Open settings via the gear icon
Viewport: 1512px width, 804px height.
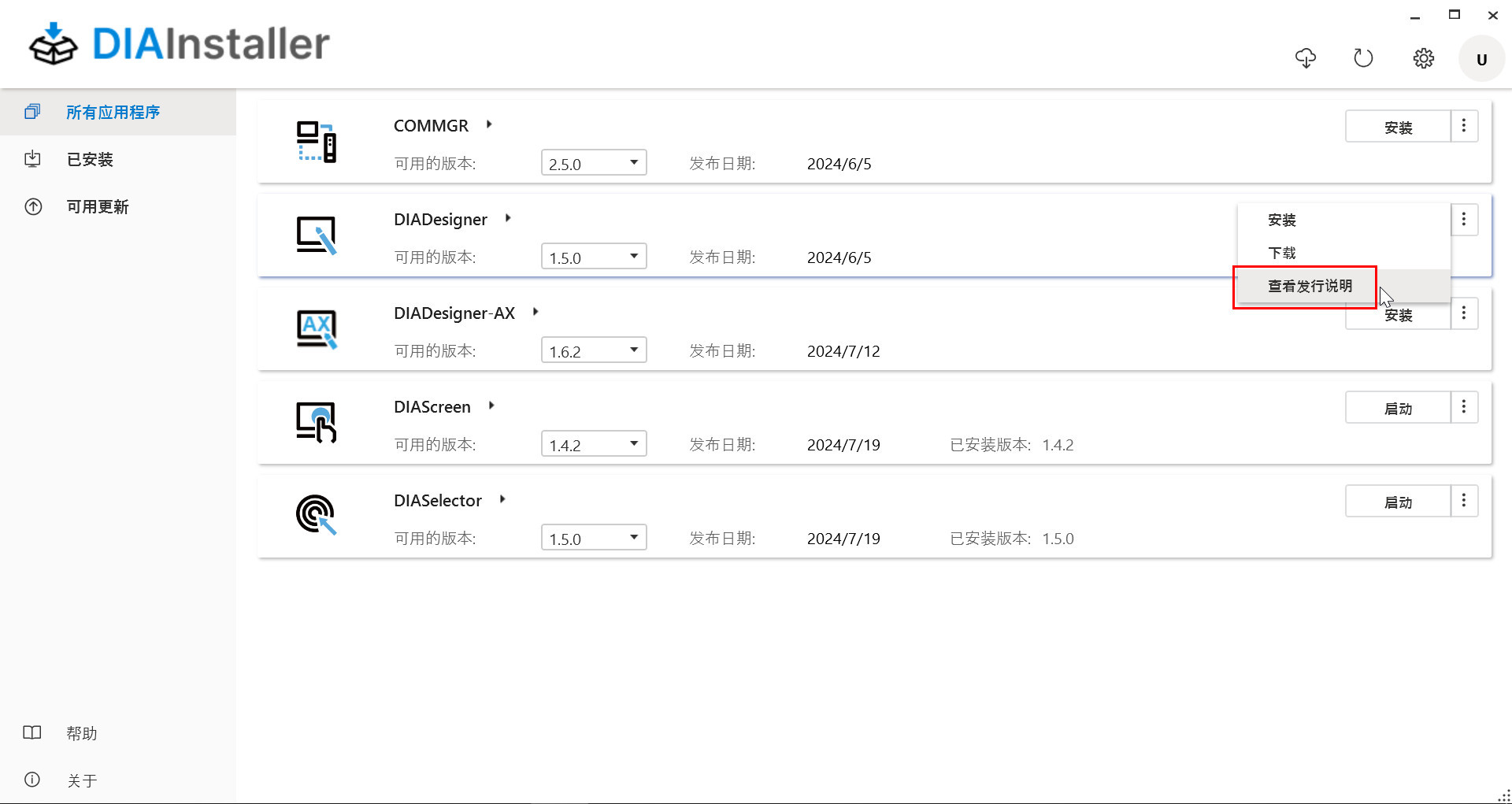pos(1423,58)
